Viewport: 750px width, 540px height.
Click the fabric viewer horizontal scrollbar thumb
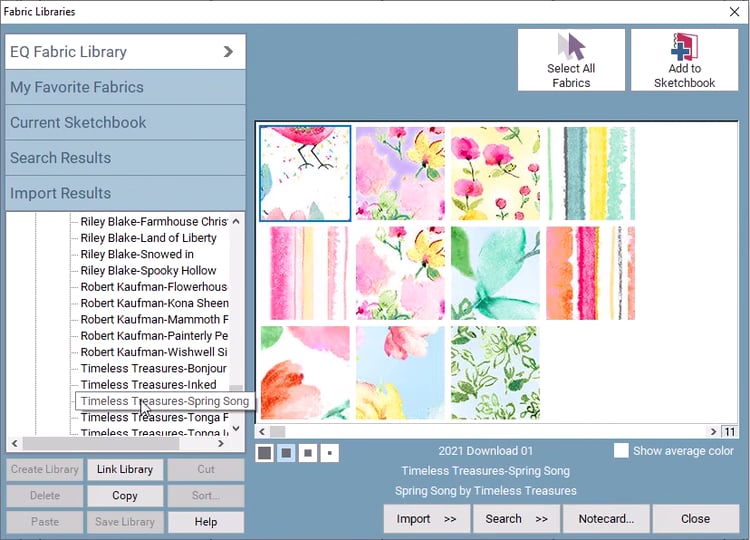click(x=277, y=431)
